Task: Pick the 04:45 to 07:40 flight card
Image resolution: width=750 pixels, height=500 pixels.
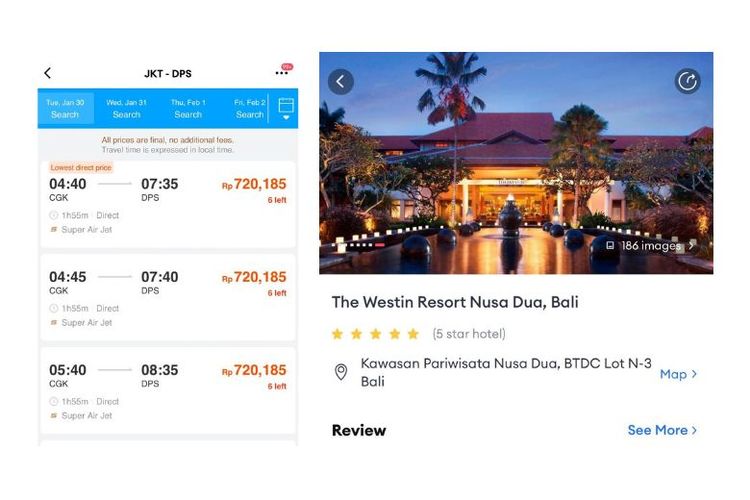Action: tap(167, 297)
